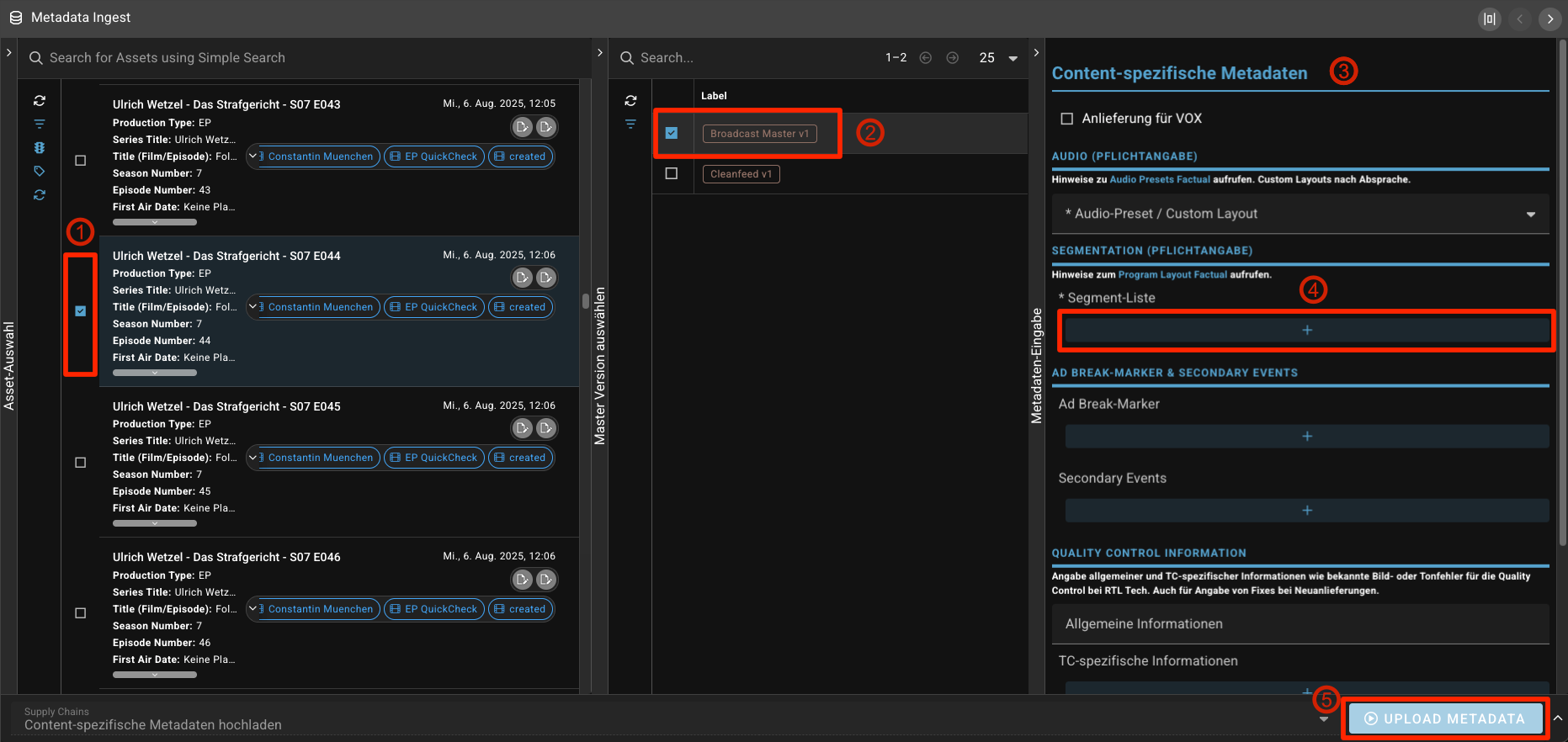The width and height of the screenshot is (1568, 742).
Task: Click the traffic light status icon
Action: (40, 147)
